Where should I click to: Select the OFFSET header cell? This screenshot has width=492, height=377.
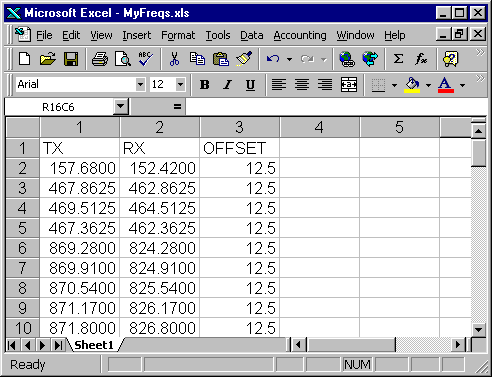pyautogui.click(x=239, y=148)
